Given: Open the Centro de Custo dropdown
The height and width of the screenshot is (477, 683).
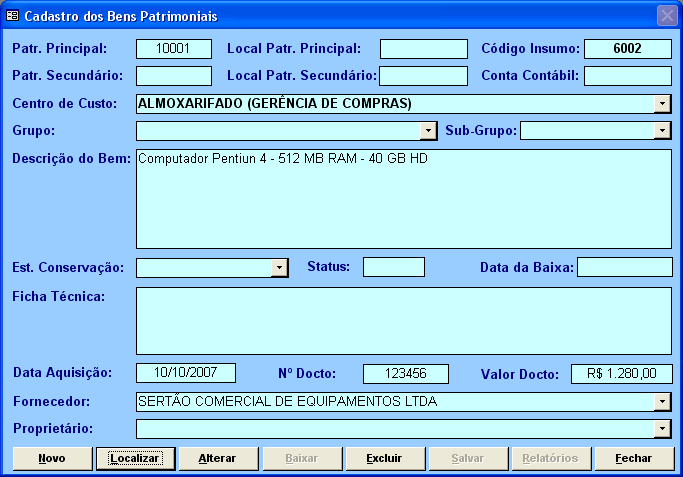Looking at the screenshot, I should (663, 104).
